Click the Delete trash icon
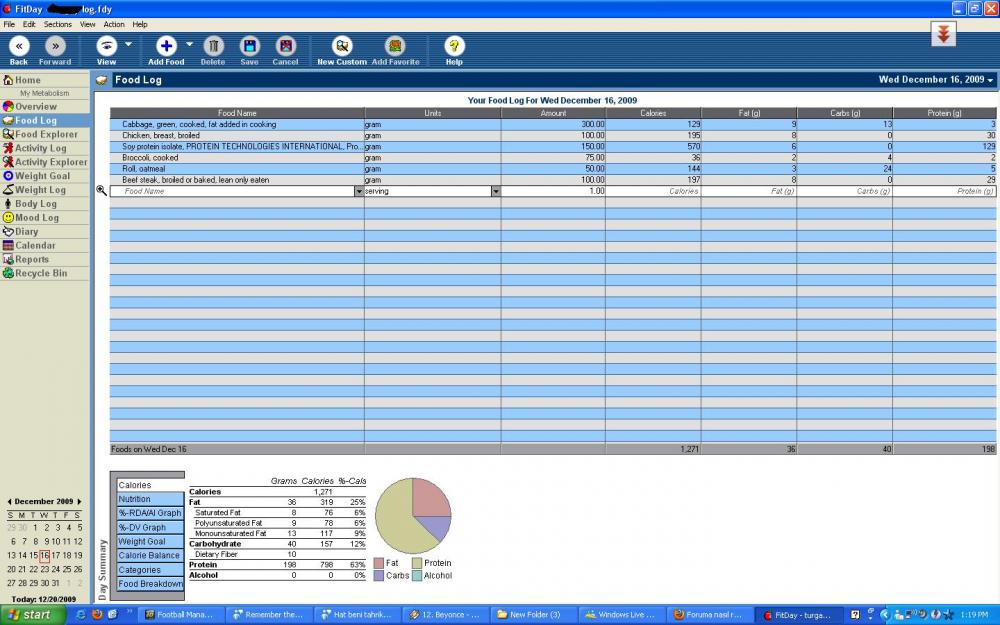The image size is (1000, 625). [213, 46]
